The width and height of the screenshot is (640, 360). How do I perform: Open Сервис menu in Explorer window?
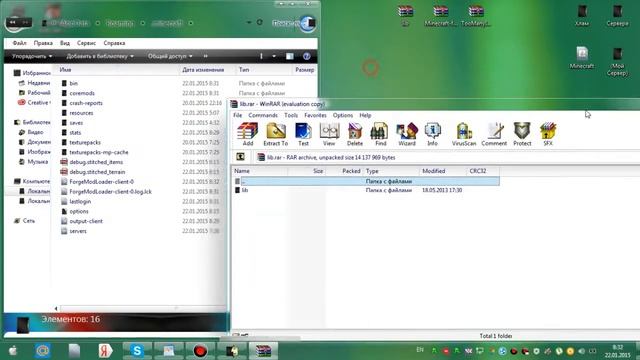(x=86, y=43)
